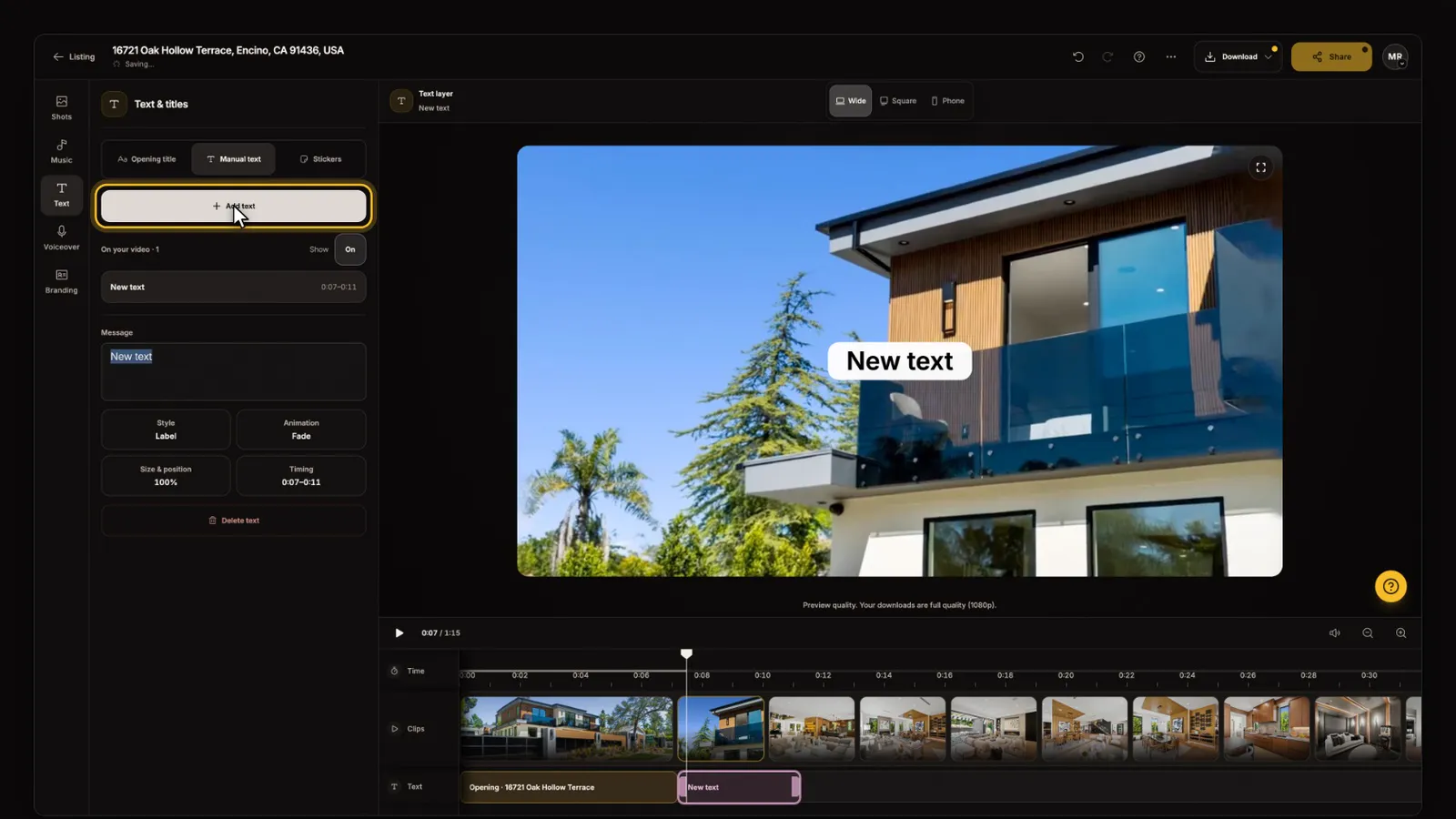Switch to the Stickers tab

coord(320,159)
